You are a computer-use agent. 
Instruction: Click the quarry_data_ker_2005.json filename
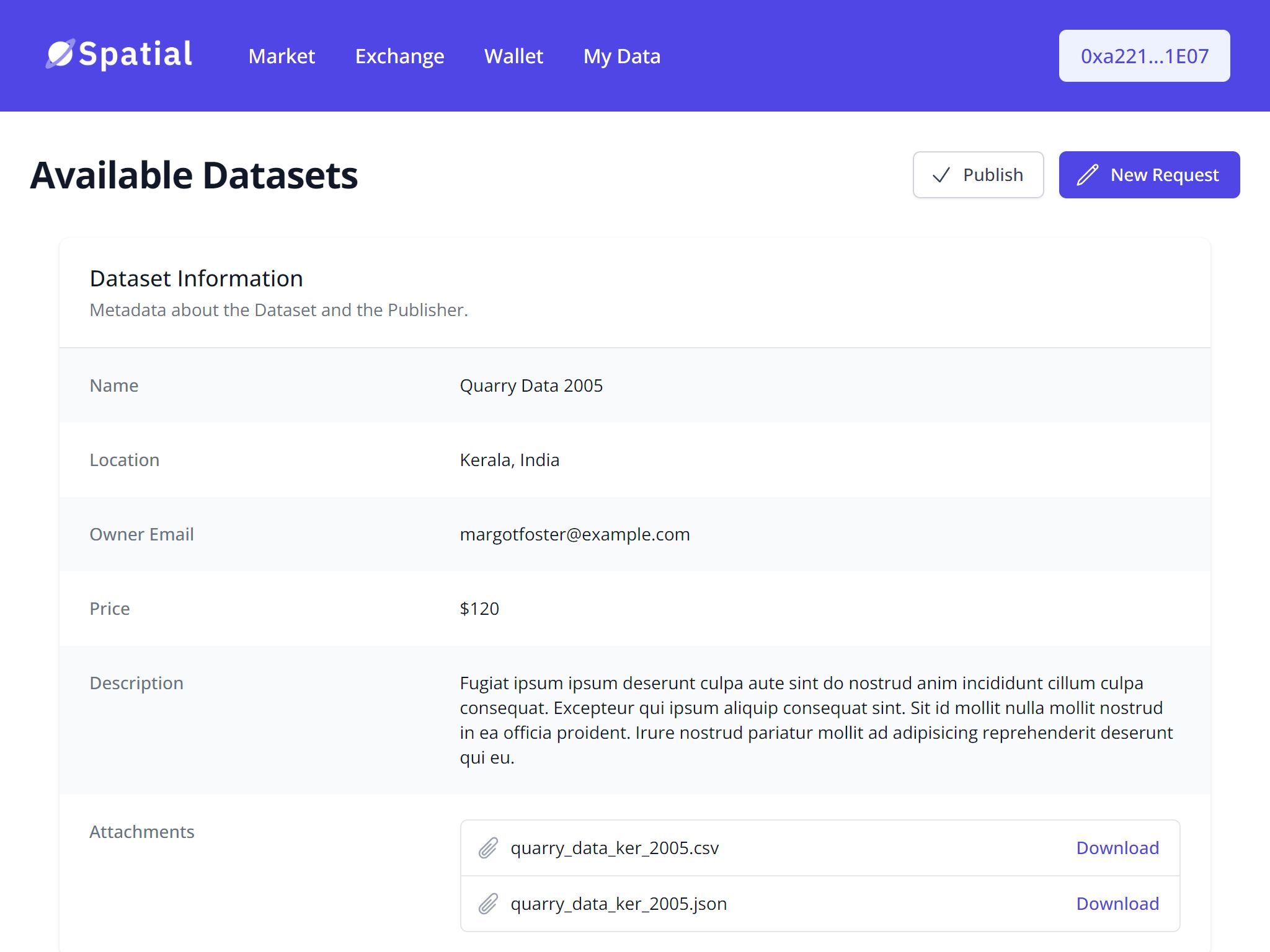[x=618, y=904]
